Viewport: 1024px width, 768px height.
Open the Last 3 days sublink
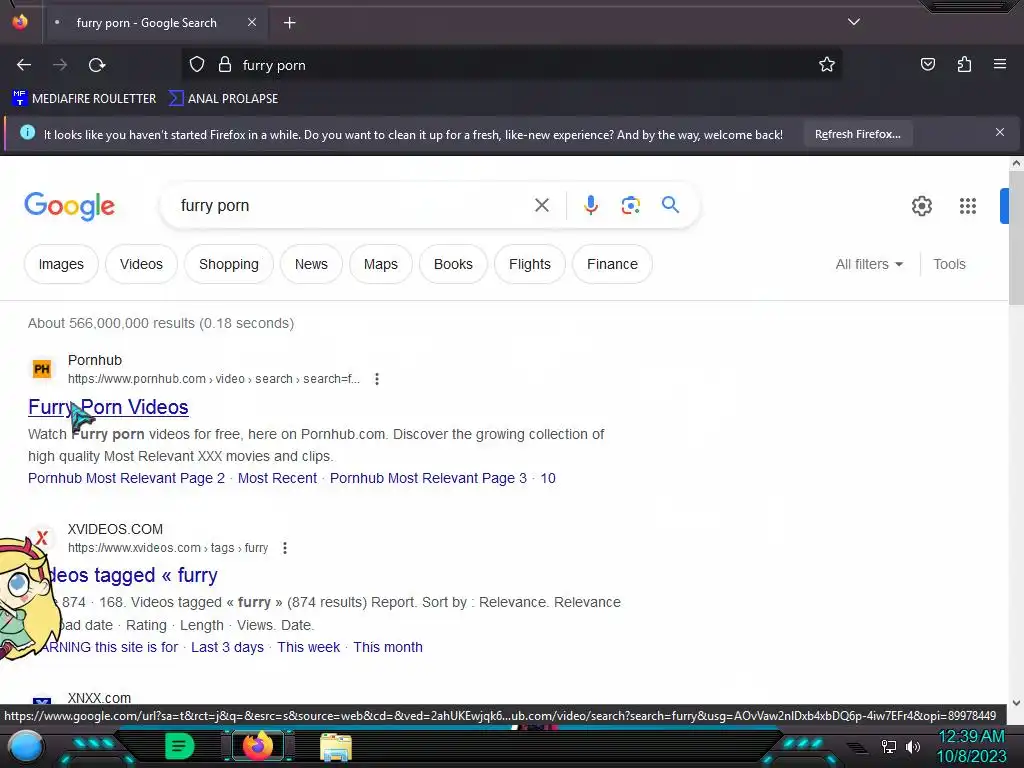(x=227, y=647)
